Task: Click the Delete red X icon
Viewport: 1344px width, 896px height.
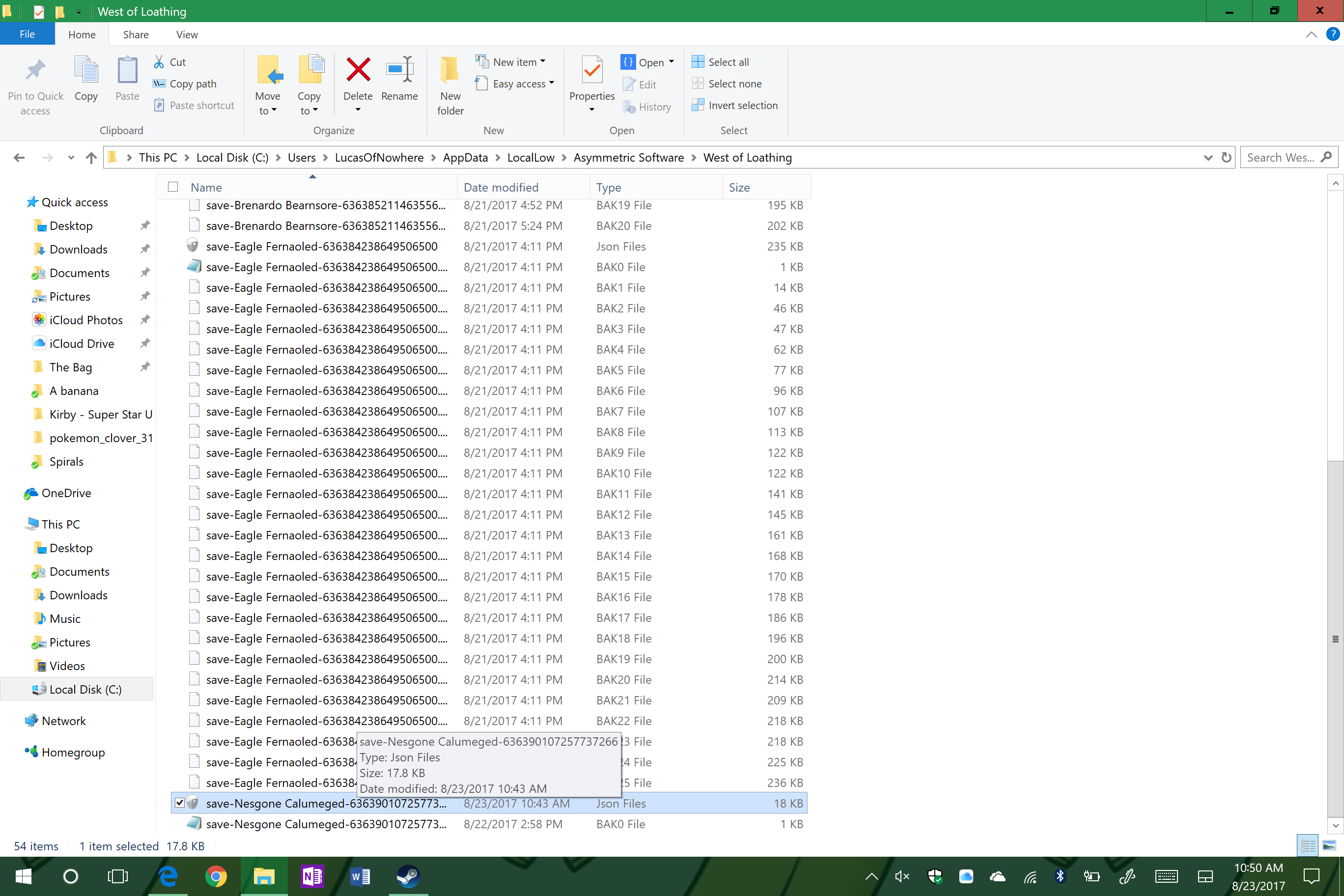Action: click(358, 70)
